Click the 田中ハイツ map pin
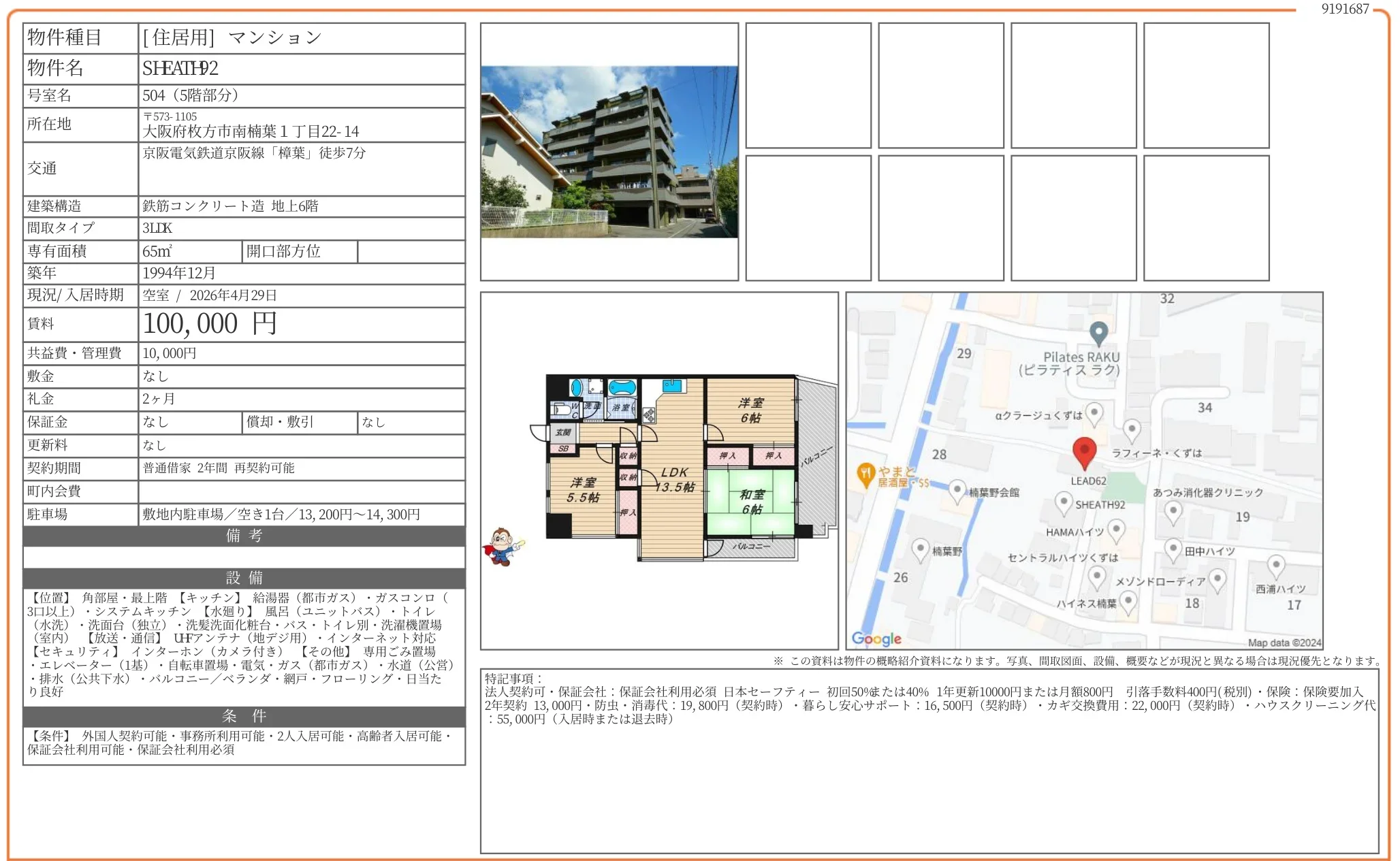1400x861 pixels. (x=1173, y=549)
